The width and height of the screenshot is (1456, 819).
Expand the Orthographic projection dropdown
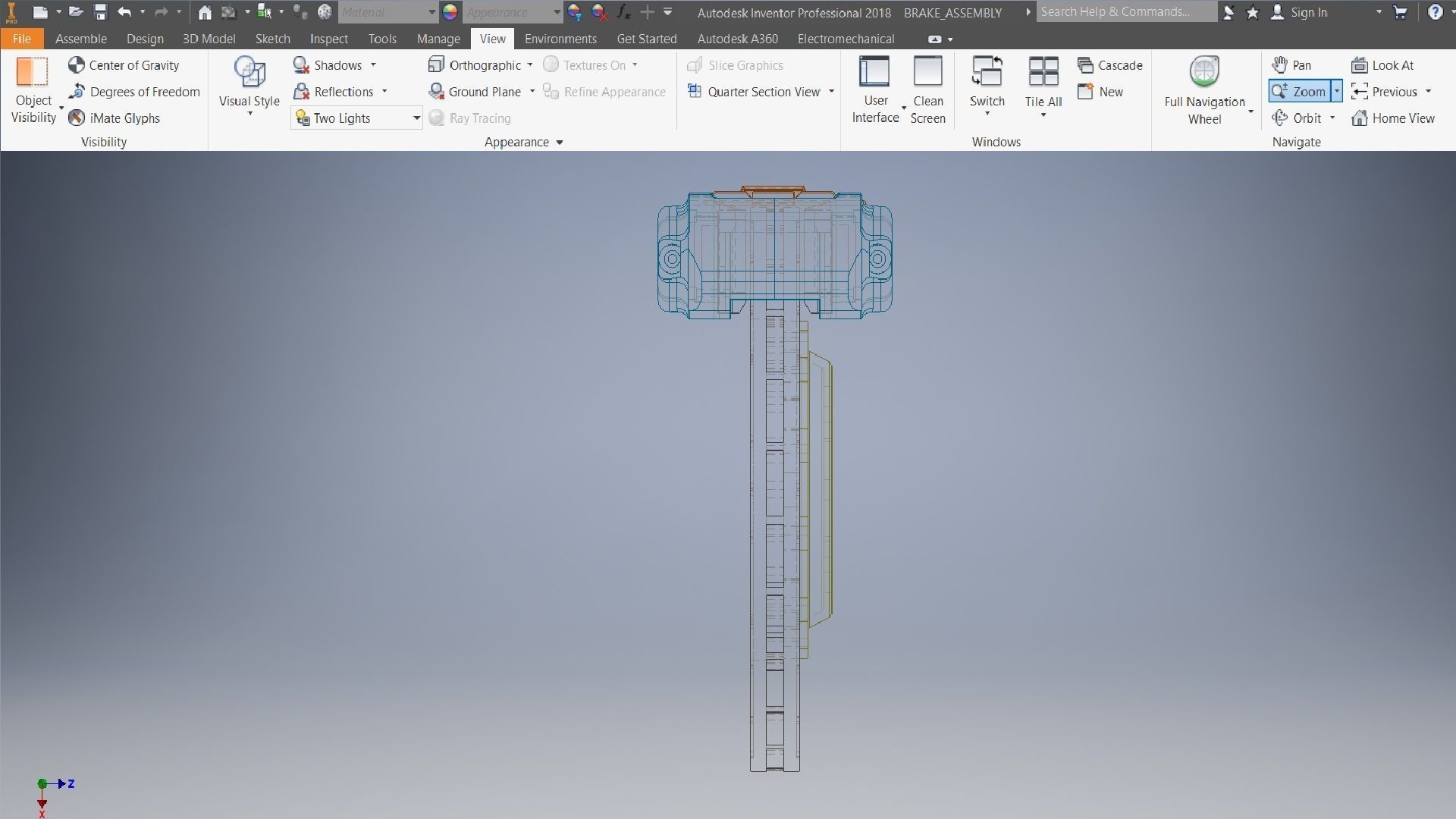[x=530, y=65]
